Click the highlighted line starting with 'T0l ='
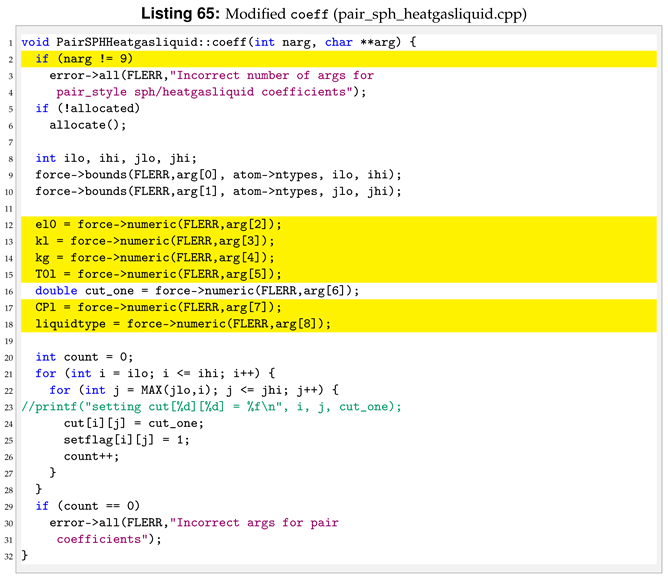 (x=339, y=274)
